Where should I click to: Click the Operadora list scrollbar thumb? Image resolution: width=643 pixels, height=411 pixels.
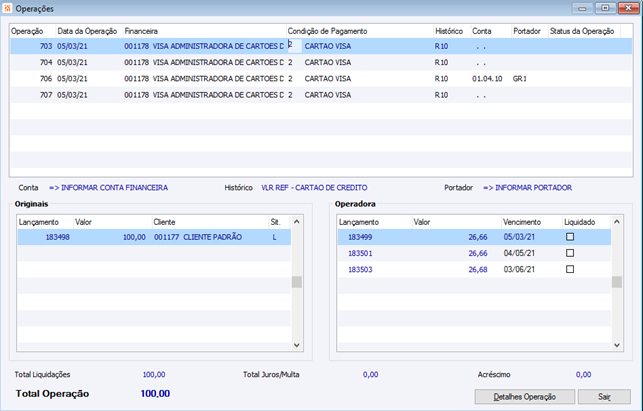pos(617,282)
